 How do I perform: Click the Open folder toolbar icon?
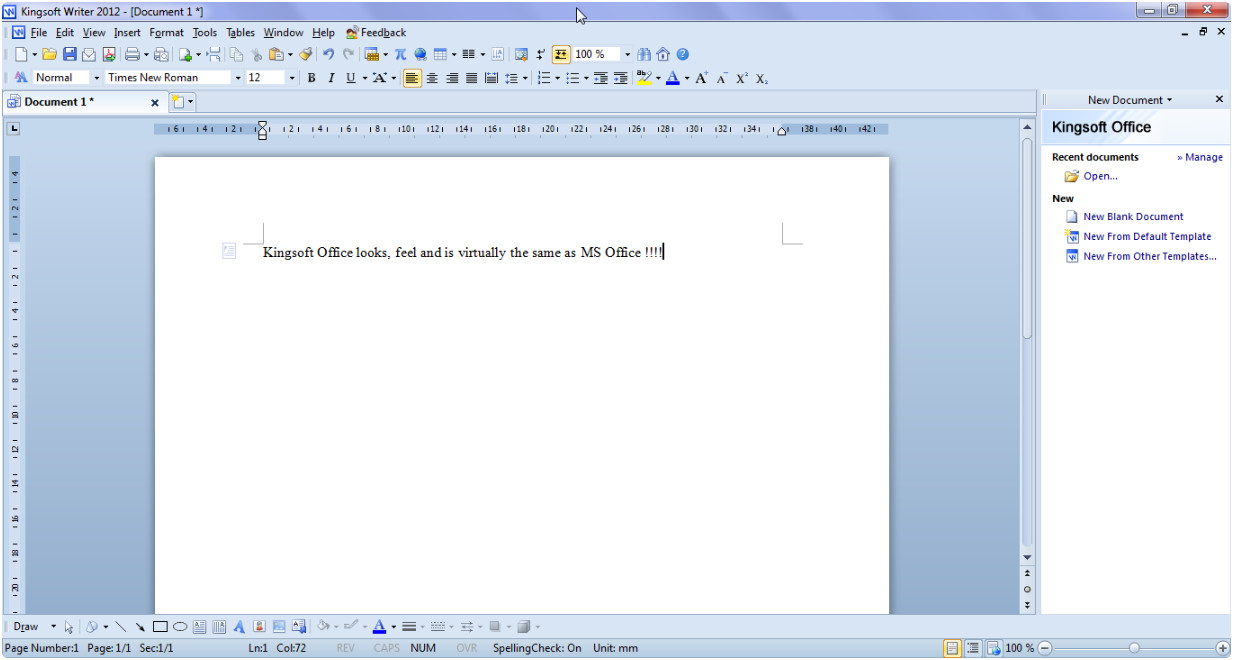coord(48,54)
